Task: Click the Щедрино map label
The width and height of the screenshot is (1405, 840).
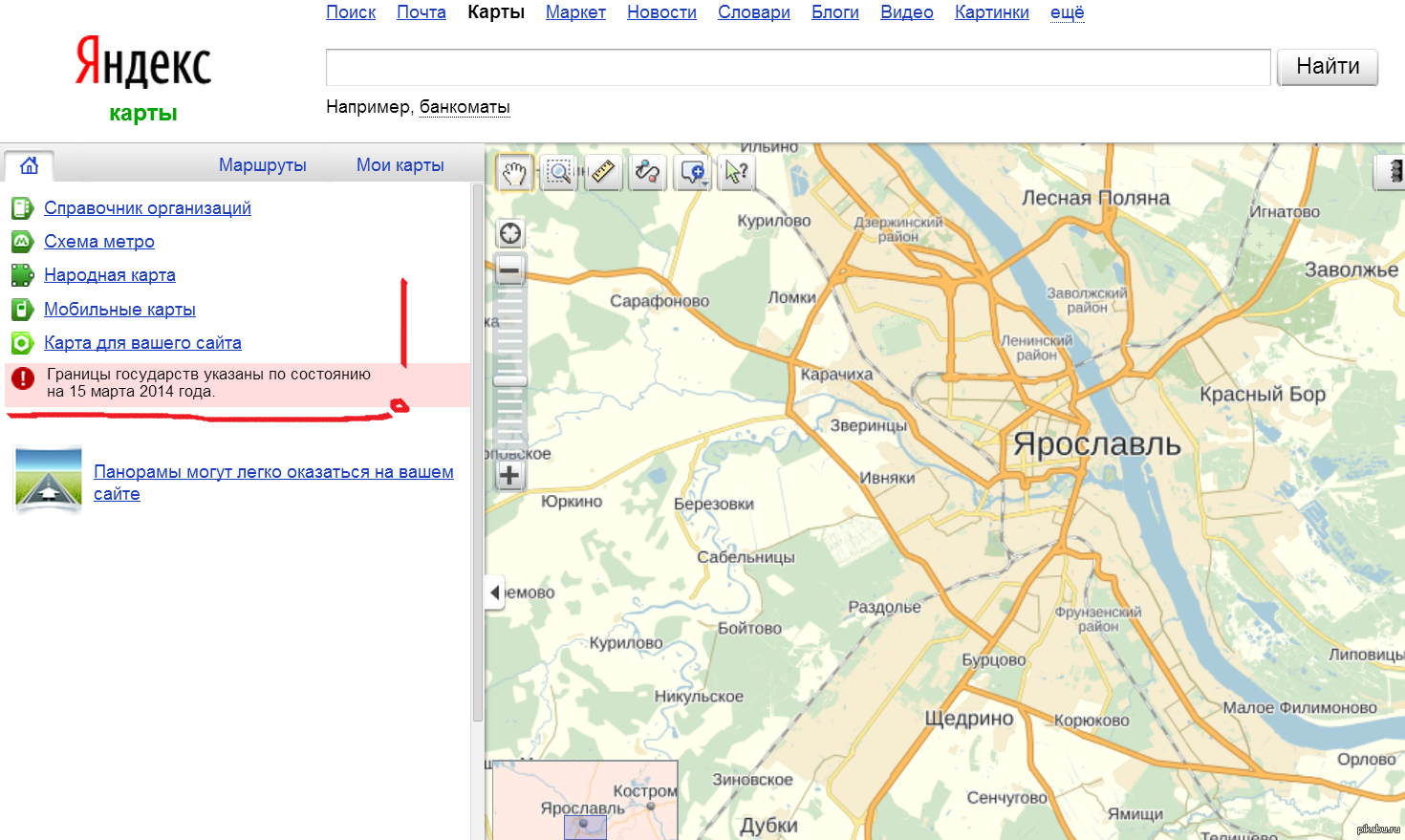Action: point(968,719)
